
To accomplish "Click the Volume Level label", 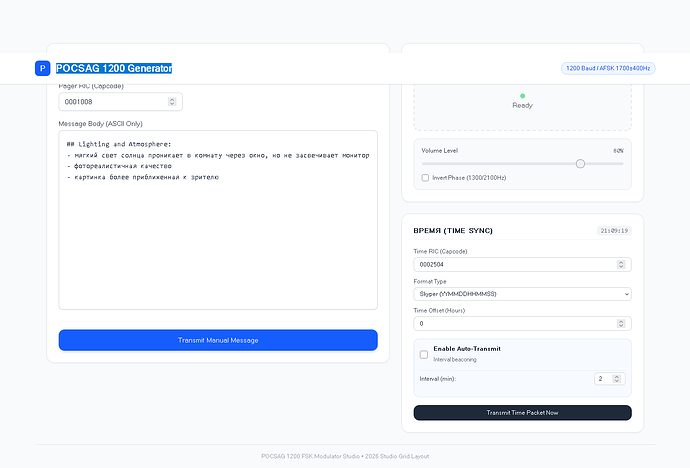I will point(440,150).
